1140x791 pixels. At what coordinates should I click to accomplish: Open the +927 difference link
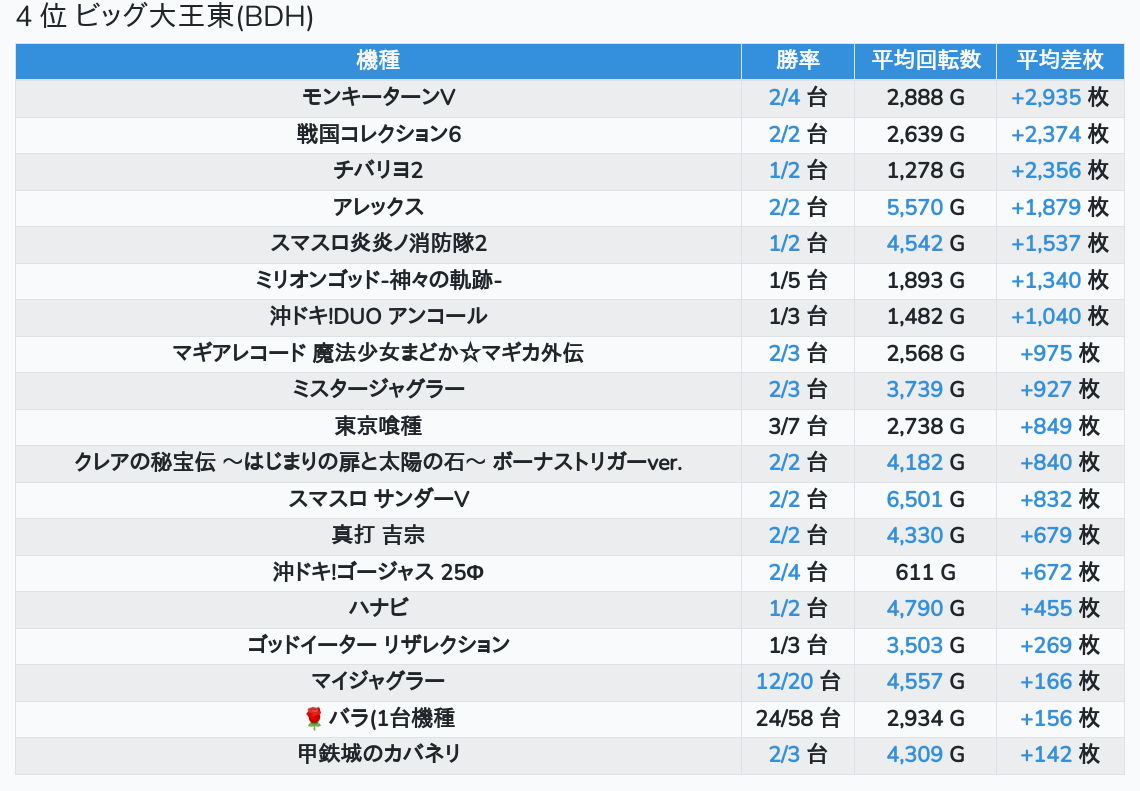pos(1046,390)
